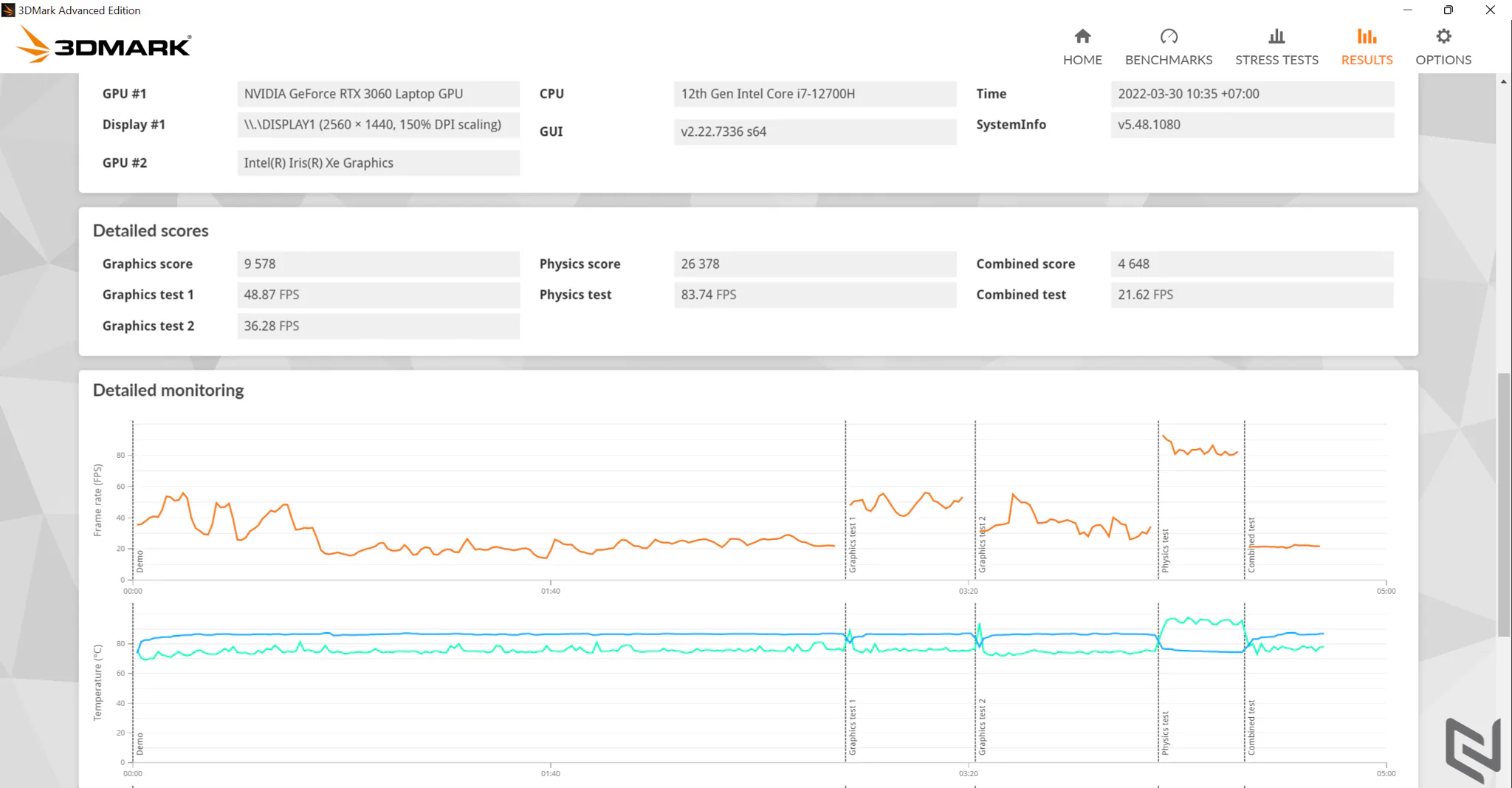The width and height of the screenshot is (1512, 788).
Task: Click Physics test marker on temperature chart
Action: pos(1165,733)
